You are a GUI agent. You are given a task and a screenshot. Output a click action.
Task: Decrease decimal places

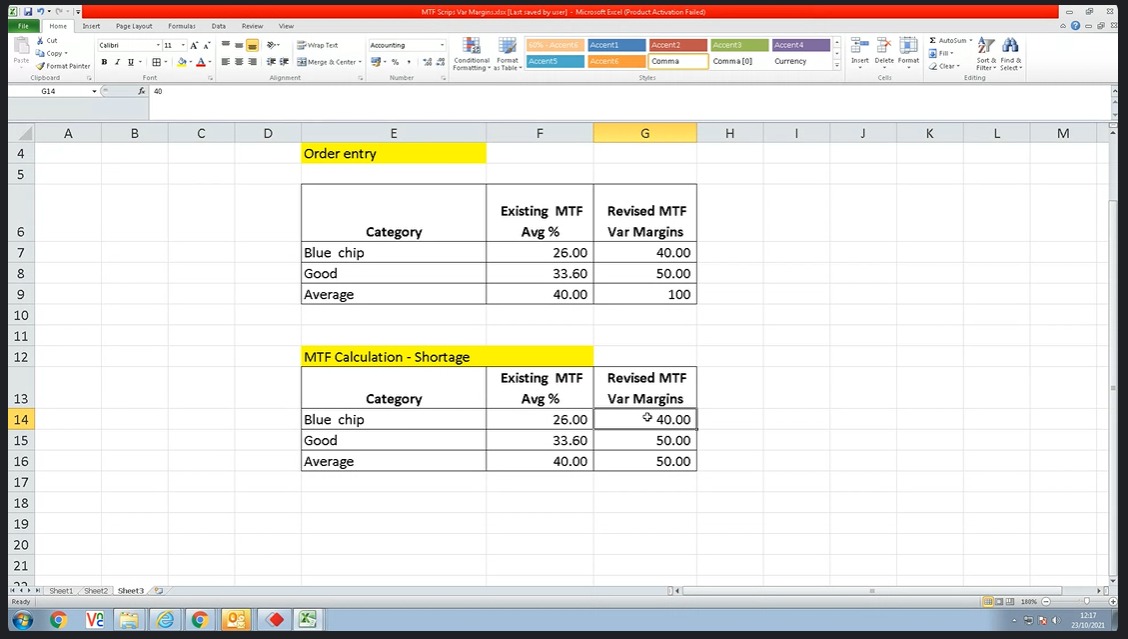[x=440, y=63]
